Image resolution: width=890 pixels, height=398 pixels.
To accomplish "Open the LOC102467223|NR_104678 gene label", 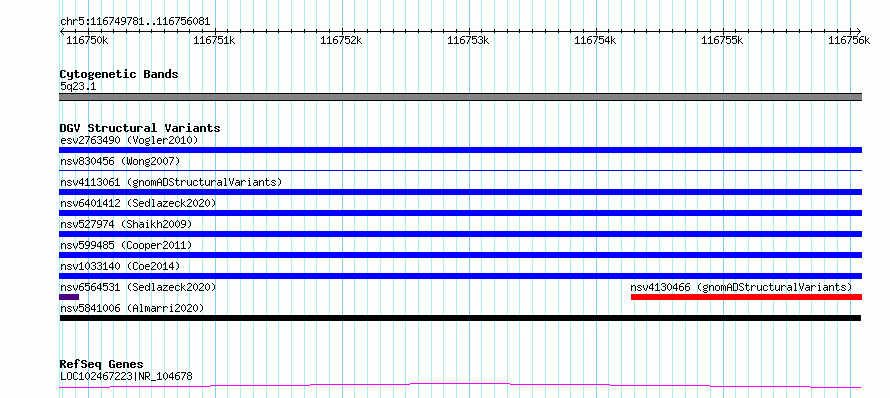I will tap(126, 376).
